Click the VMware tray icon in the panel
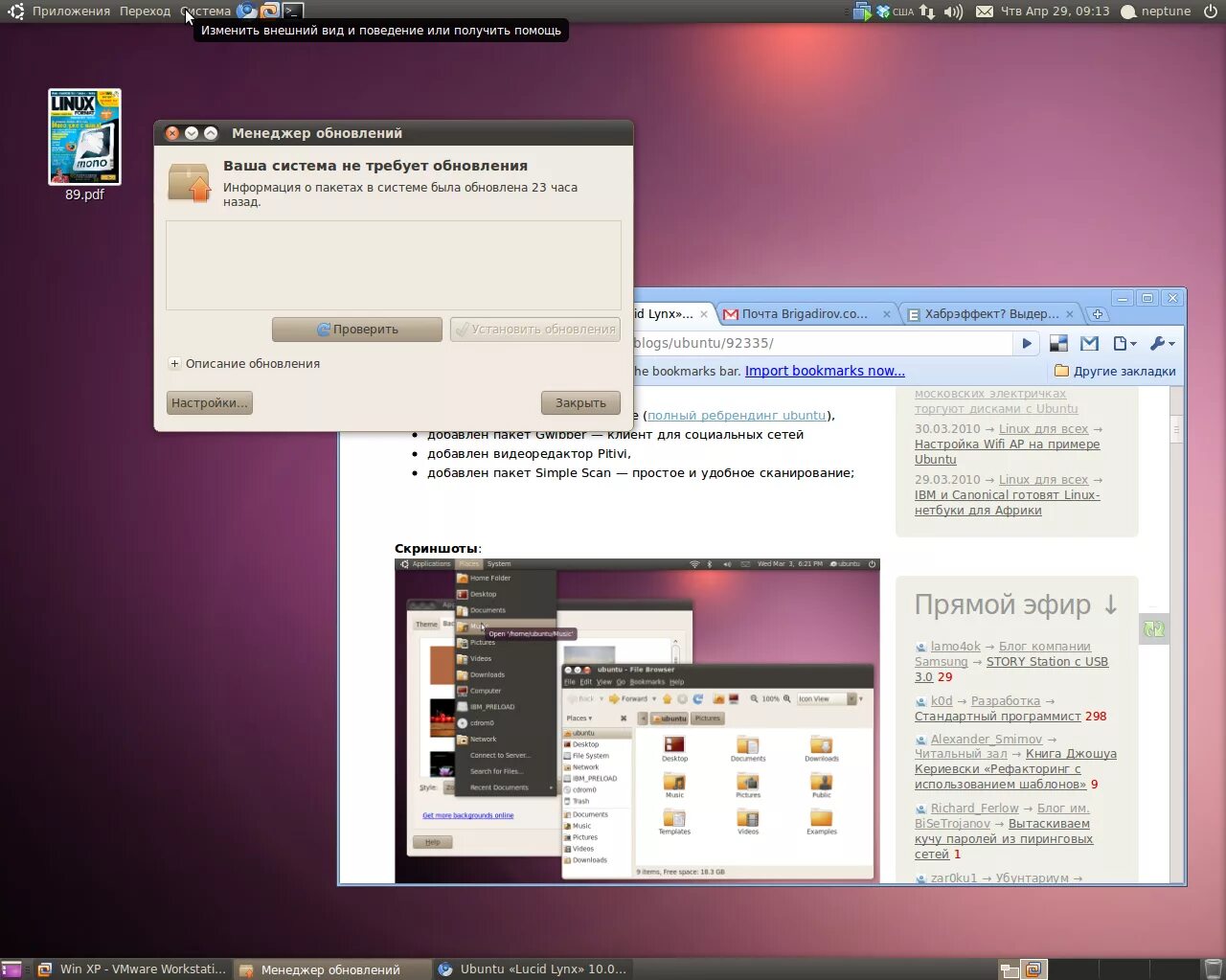This screenshot has height=980, width=1226. click(x=862, y=11)
